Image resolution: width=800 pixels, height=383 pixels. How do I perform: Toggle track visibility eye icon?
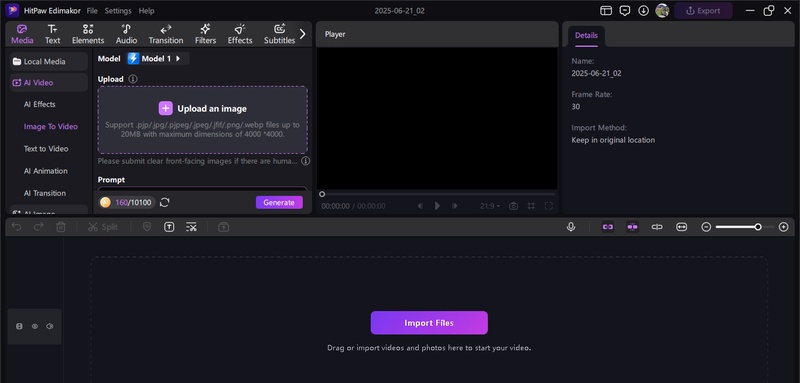[35, 326]
